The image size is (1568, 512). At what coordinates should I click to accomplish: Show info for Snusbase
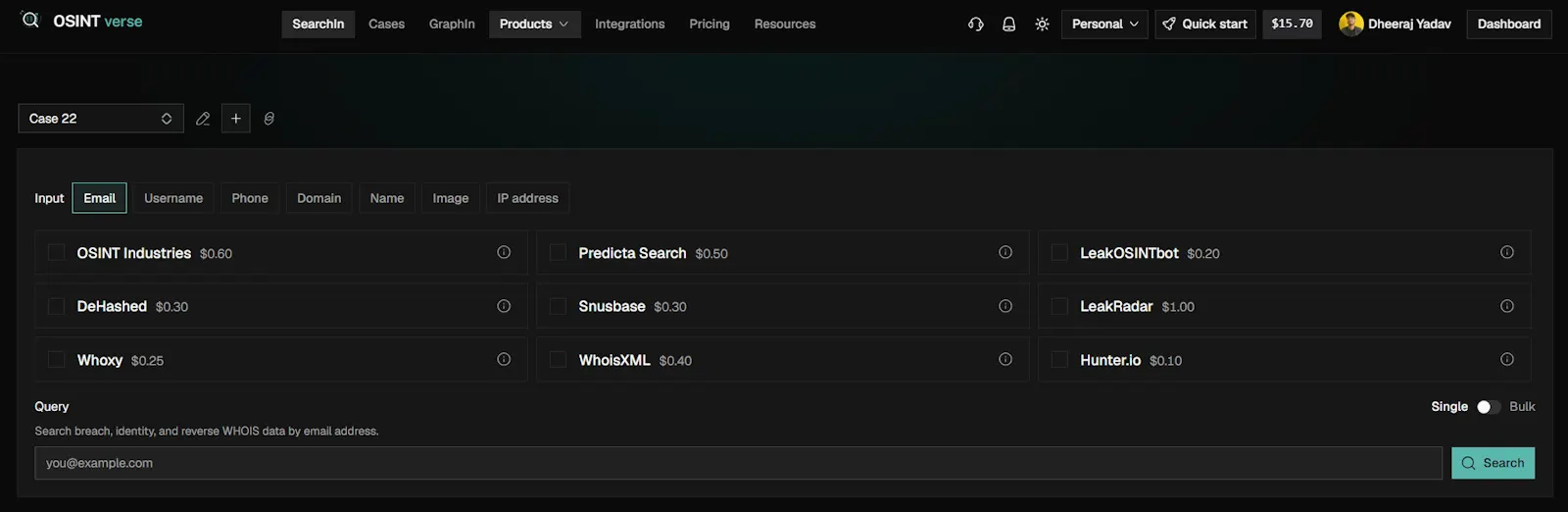point(1005,306)
